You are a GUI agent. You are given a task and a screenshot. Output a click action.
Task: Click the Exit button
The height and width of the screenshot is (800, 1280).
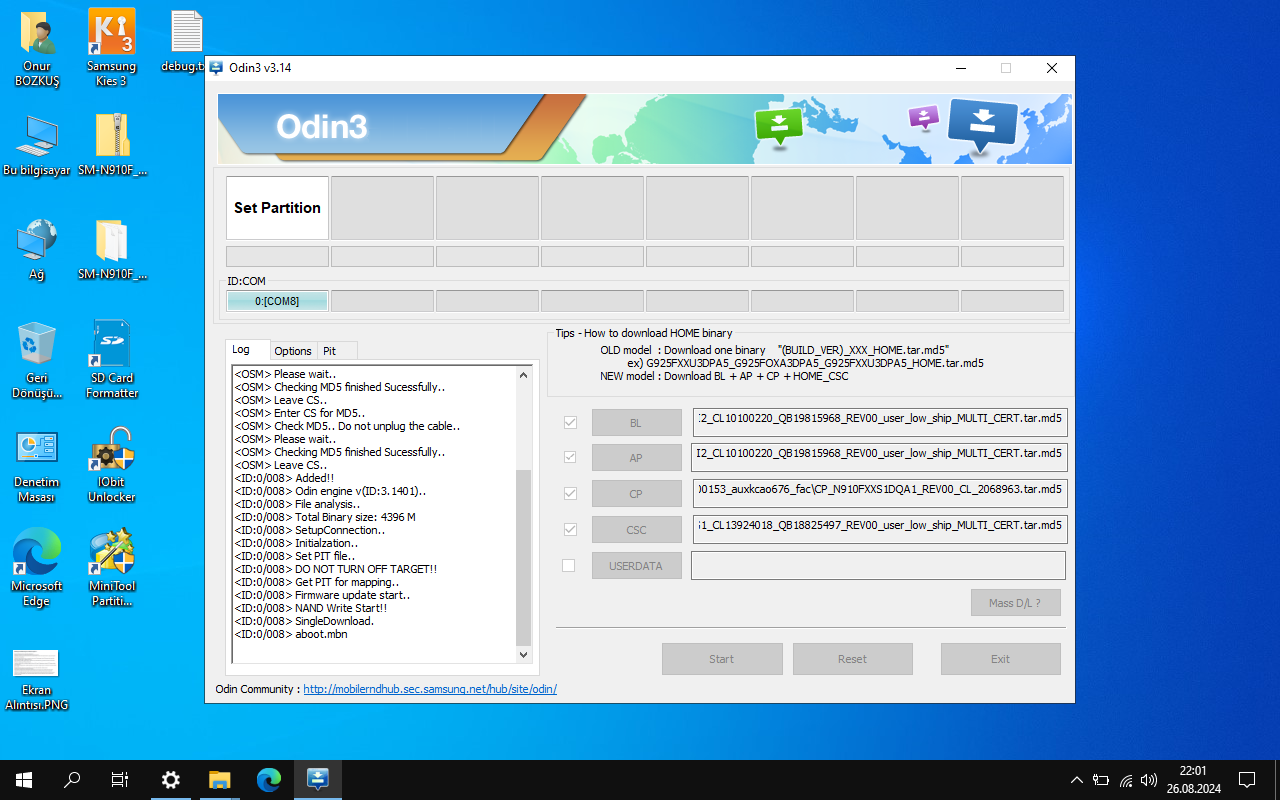click(1001, 659)
